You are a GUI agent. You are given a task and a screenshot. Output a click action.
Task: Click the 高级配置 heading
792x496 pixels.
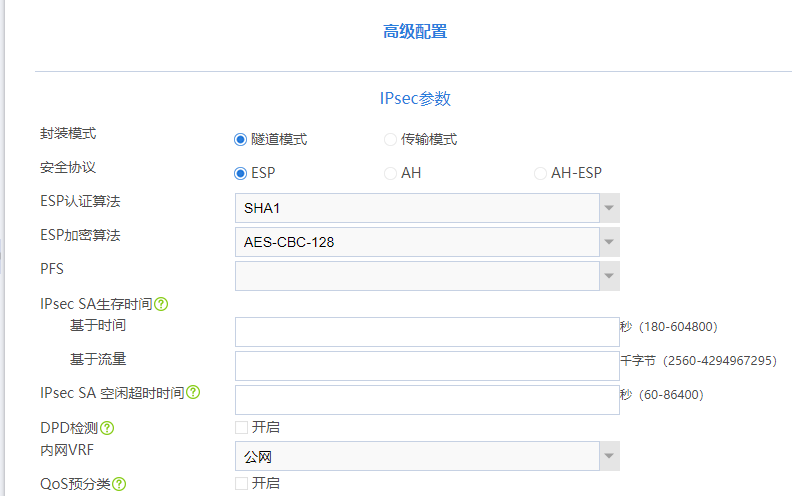tap(415, 32)
